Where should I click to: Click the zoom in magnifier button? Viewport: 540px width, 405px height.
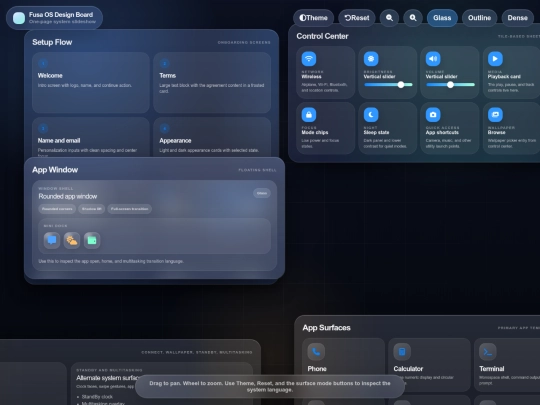[x=413, y=18]
